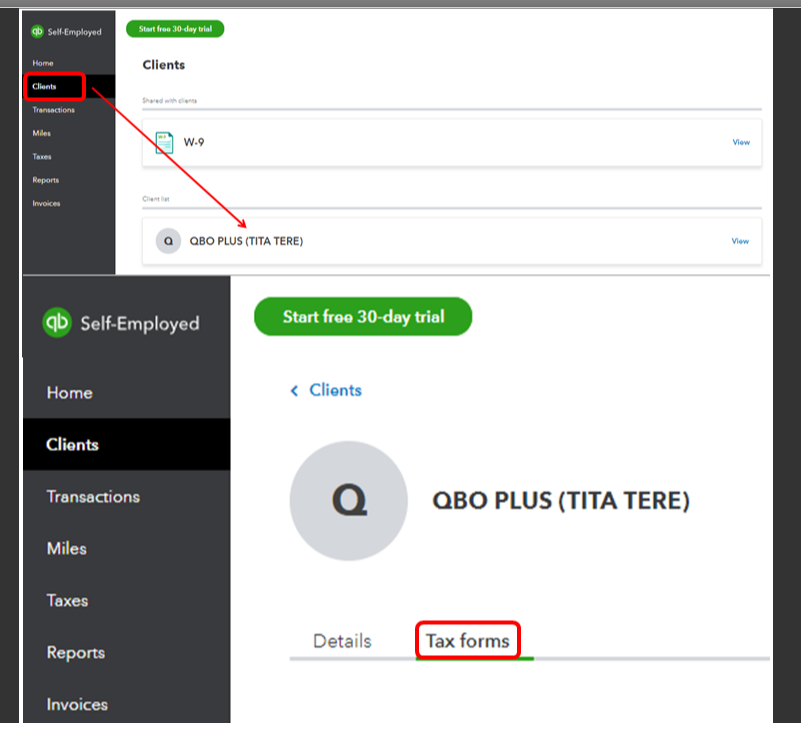
Task: Open Reports in the upper small sidebar
Action: pyautogui.click(x=45, y=180)
